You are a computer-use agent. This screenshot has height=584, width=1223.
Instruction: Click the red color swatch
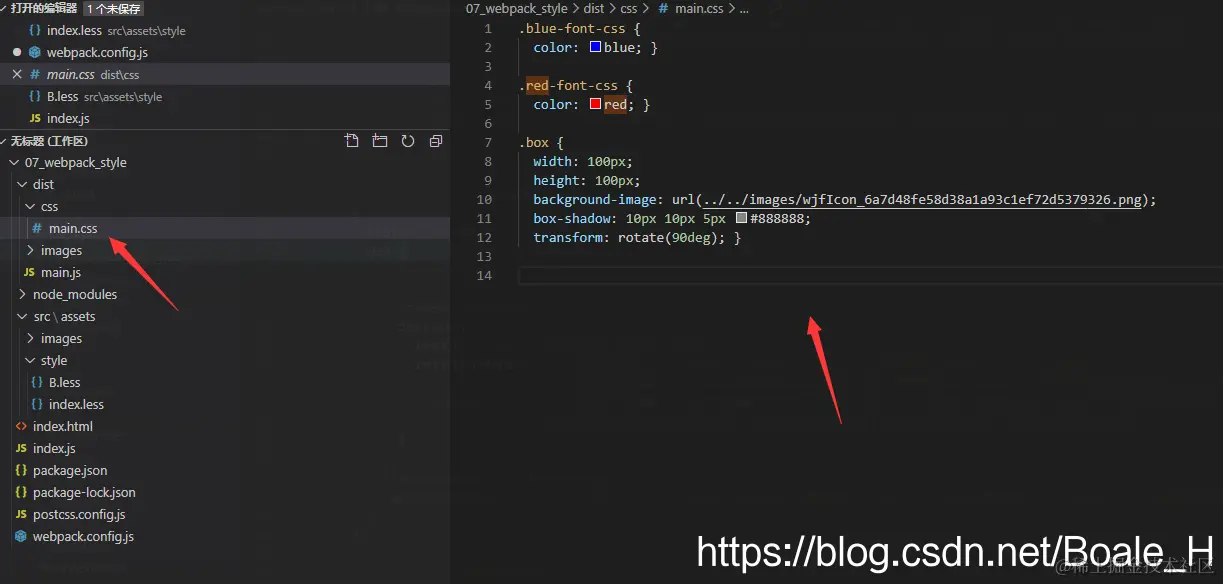[x=596, y=104]
